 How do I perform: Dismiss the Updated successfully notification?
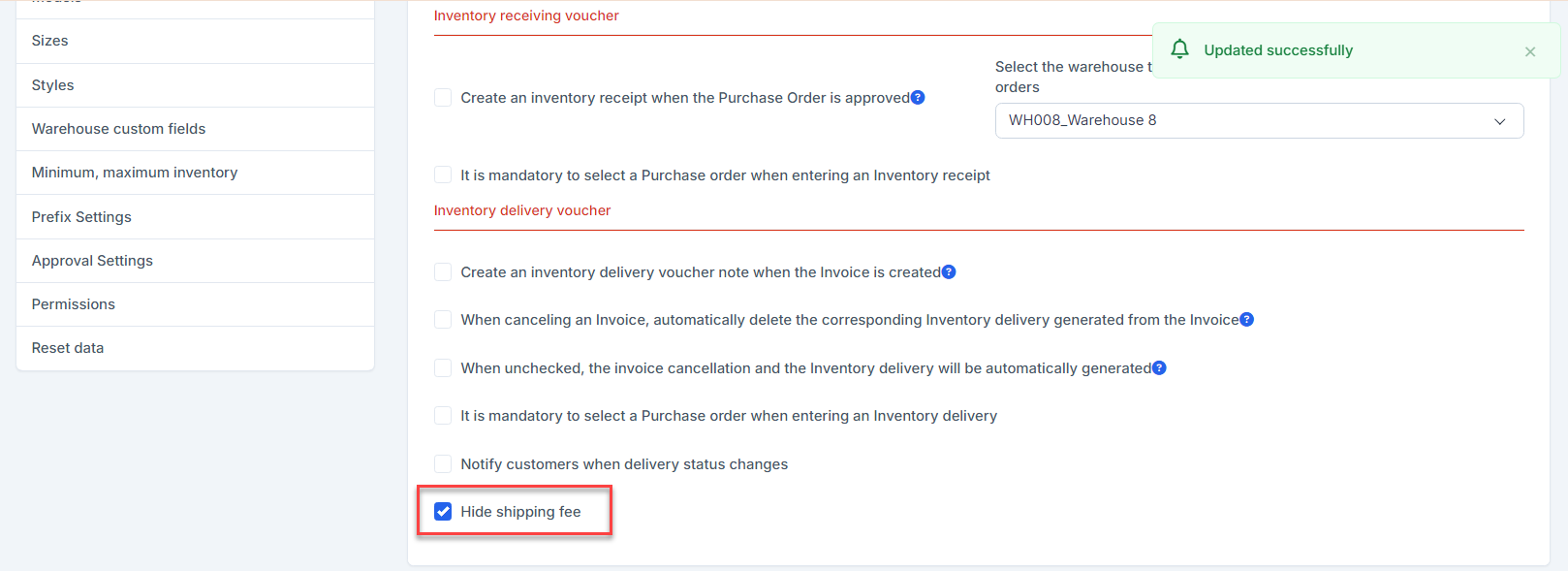[1530, 51]
